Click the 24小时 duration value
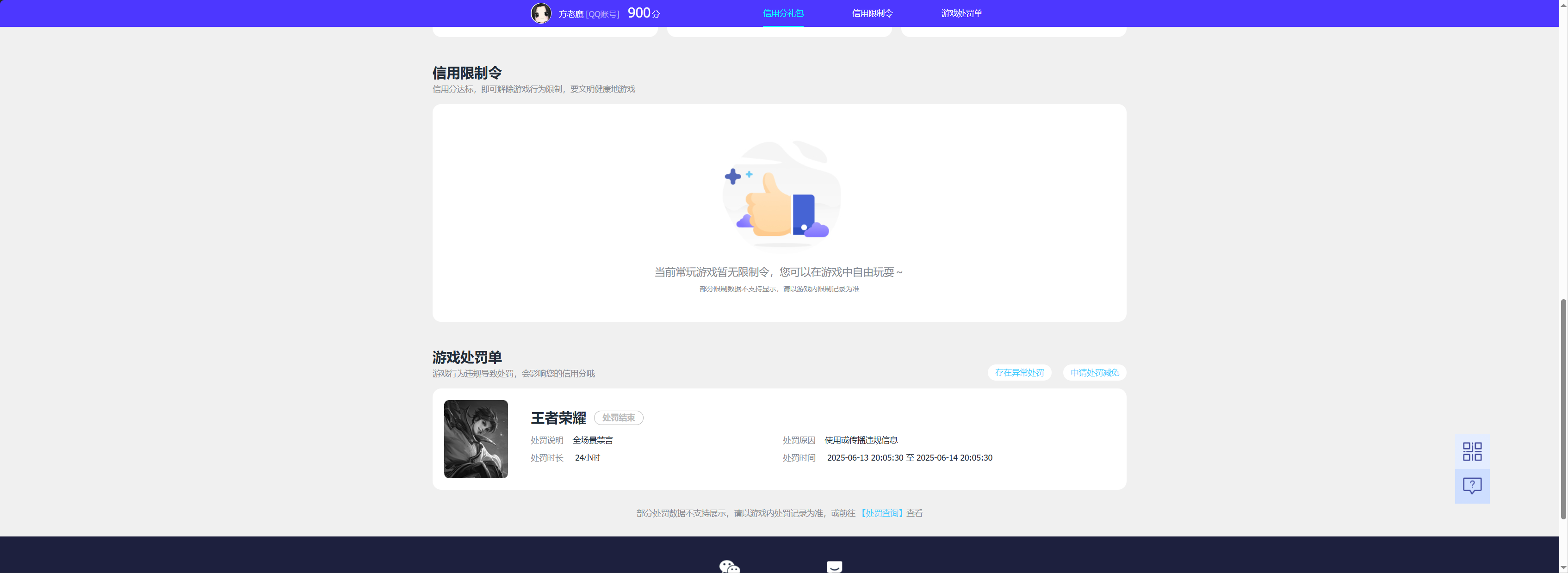 point(588,458)
